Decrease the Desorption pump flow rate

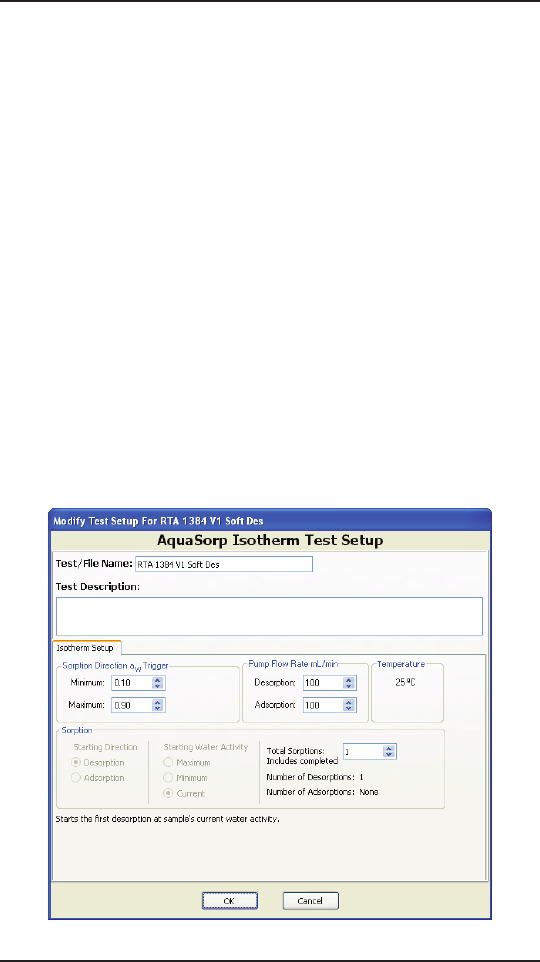349,686
